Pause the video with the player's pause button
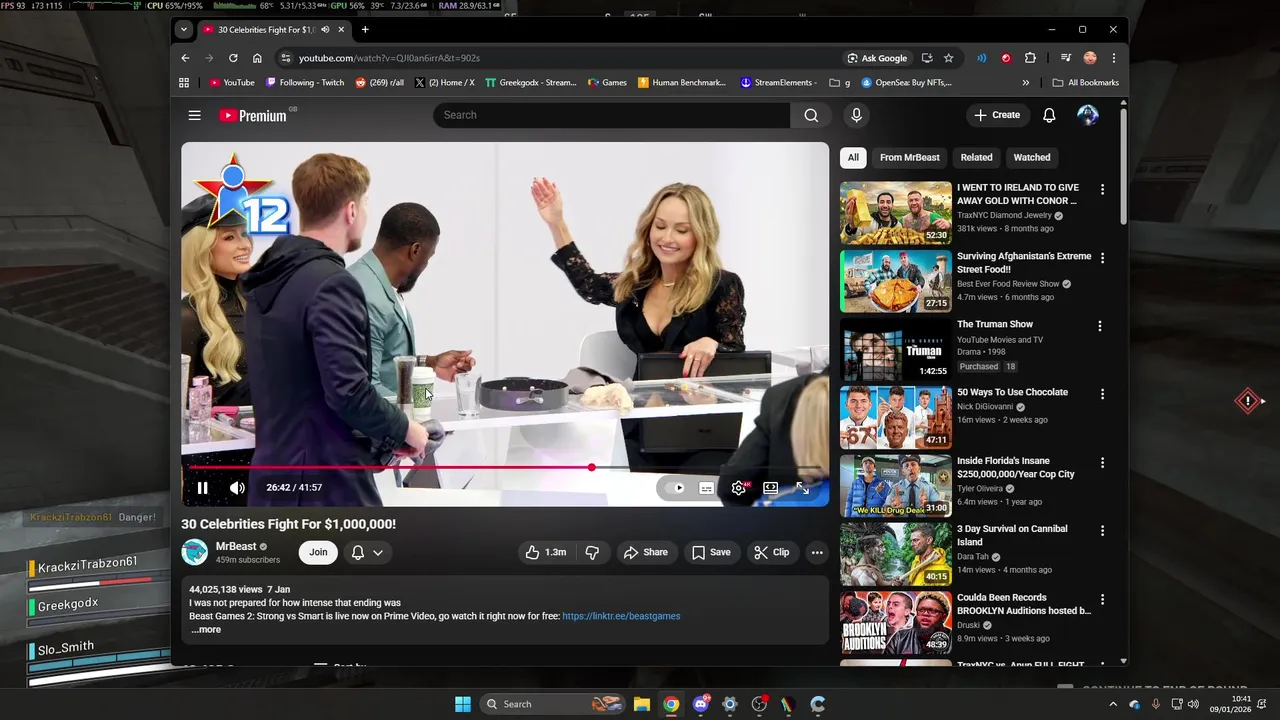Image resolution: width=1280 pixels, height=720 pixels. pyautogui.click(x=202, y=488)
